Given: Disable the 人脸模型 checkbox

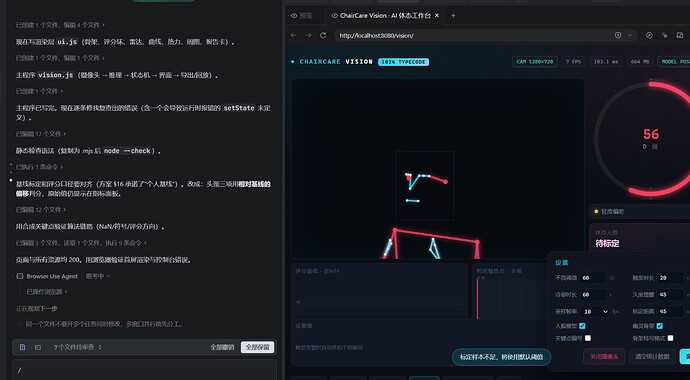Looking at the screenshot, I should coord(582,326).
